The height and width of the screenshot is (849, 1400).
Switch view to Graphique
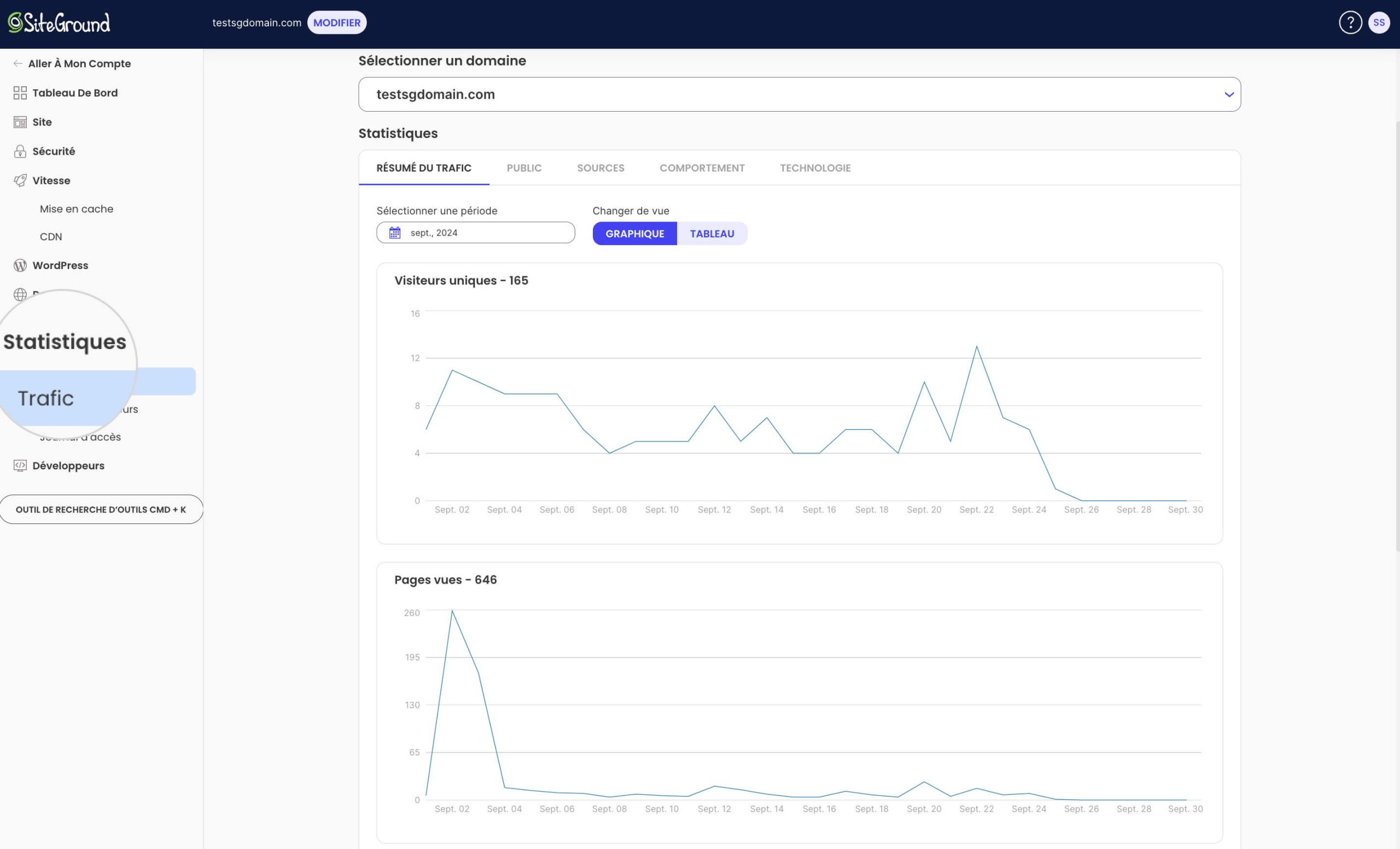coord(635,234)
